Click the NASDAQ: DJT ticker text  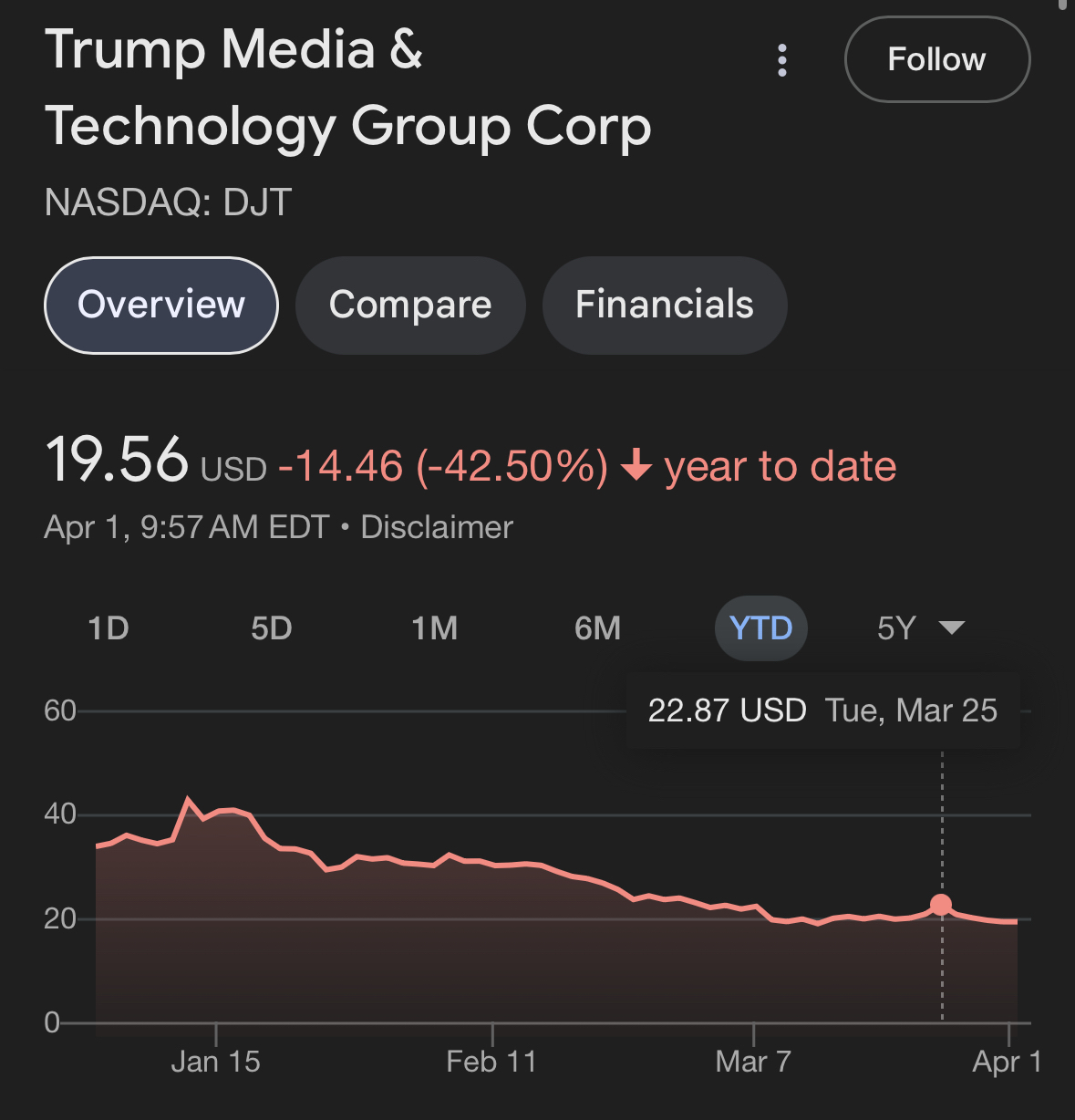pyautogui.click(x=168, y=202)
